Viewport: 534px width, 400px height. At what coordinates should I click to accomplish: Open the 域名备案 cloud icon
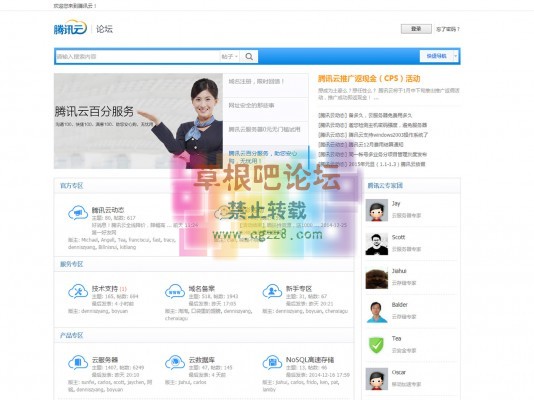coord(175,291)
